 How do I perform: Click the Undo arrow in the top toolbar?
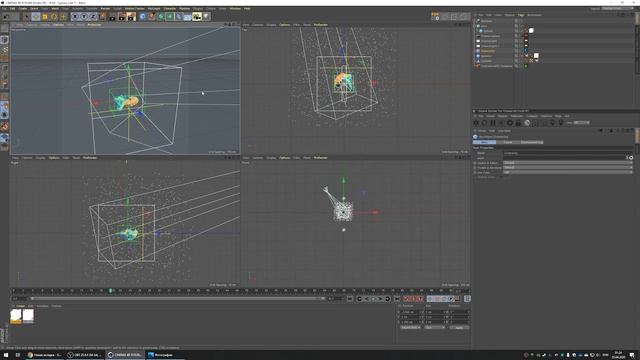coord(7,17)
